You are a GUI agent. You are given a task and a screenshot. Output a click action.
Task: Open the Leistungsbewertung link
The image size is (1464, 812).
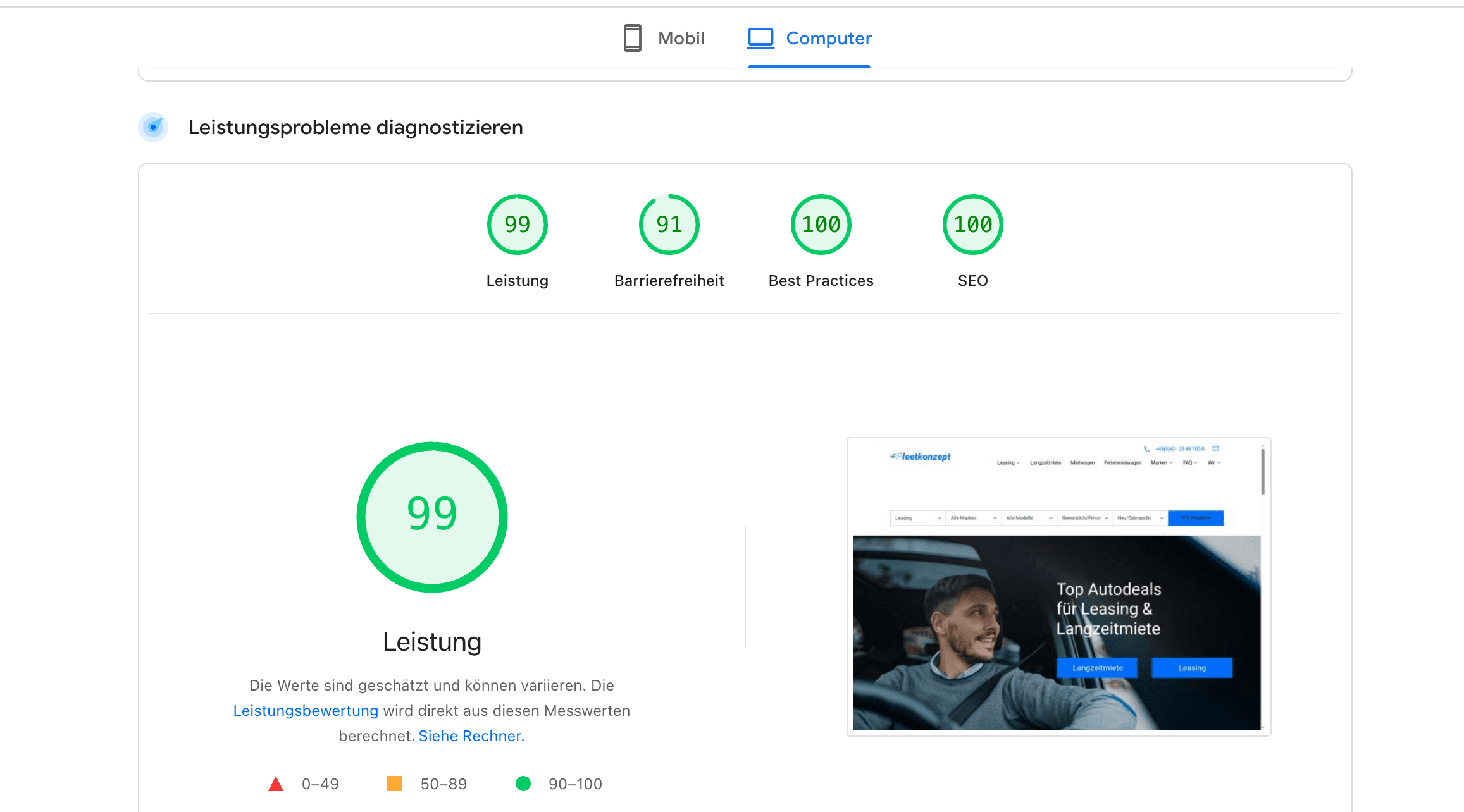306,710
